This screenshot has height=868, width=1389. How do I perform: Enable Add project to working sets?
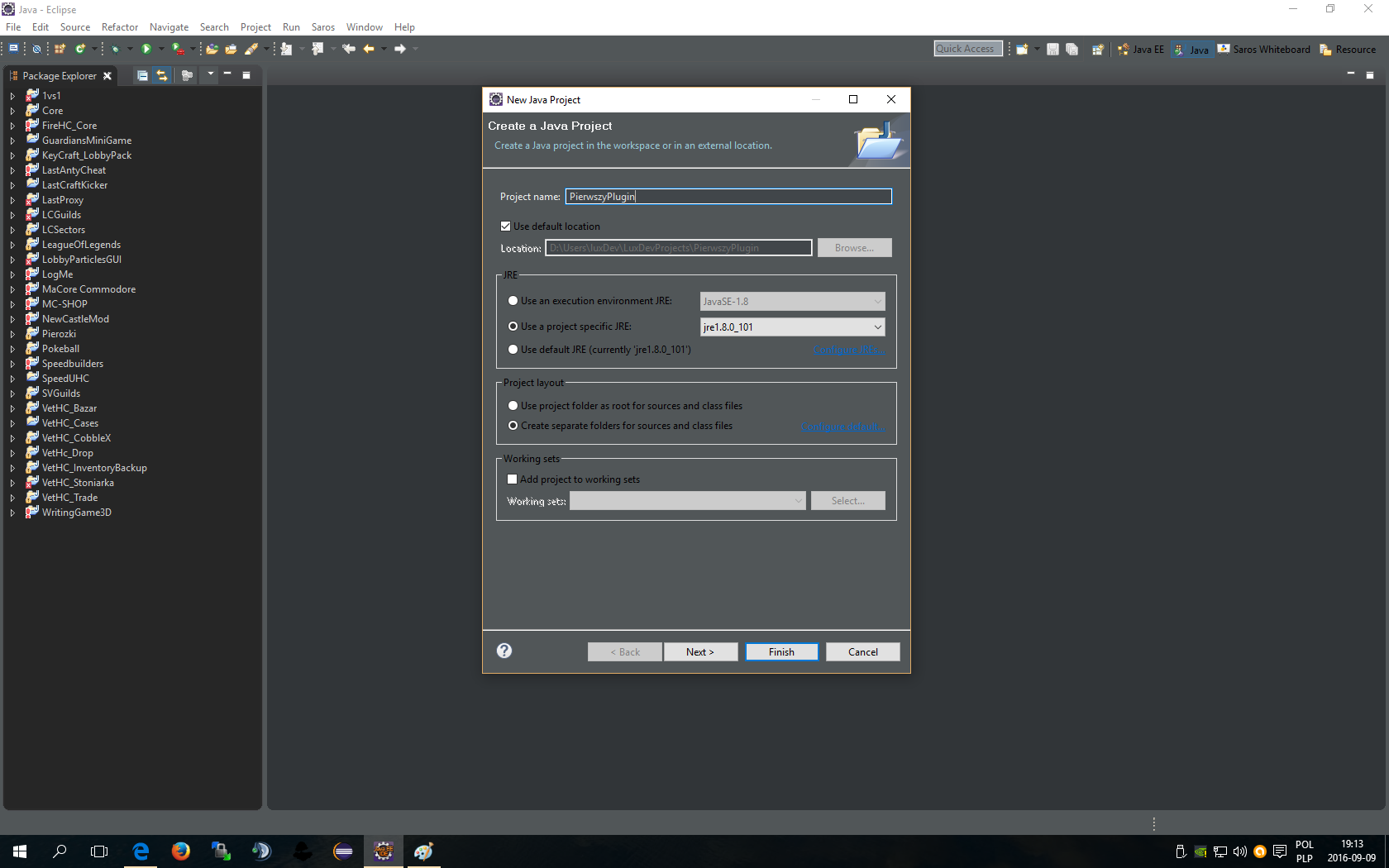[x=512, y=479]
